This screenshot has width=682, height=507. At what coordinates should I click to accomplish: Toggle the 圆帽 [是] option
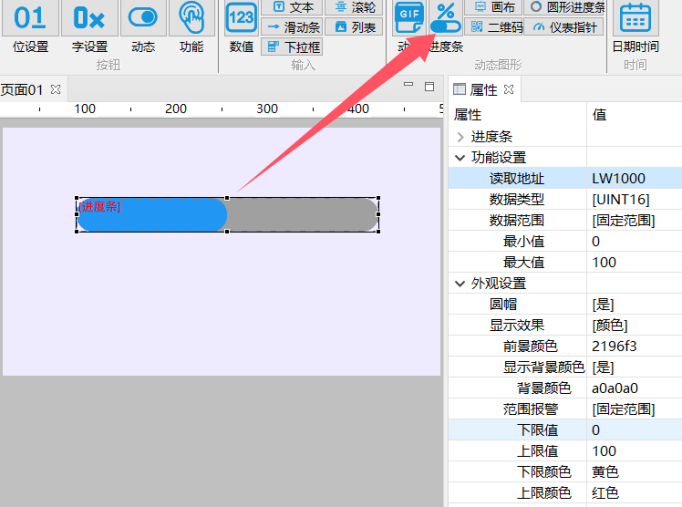point(634,304)
